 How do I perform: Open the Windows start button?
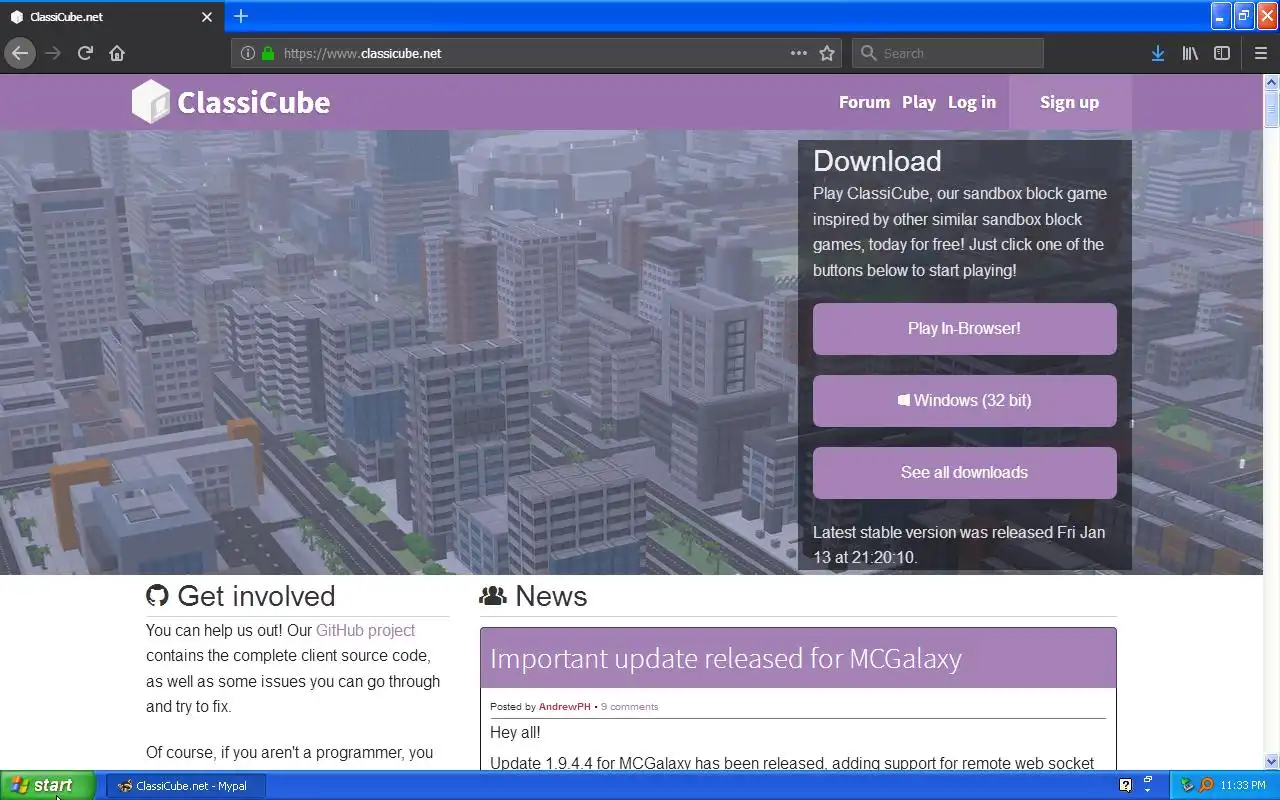(48, 785)
